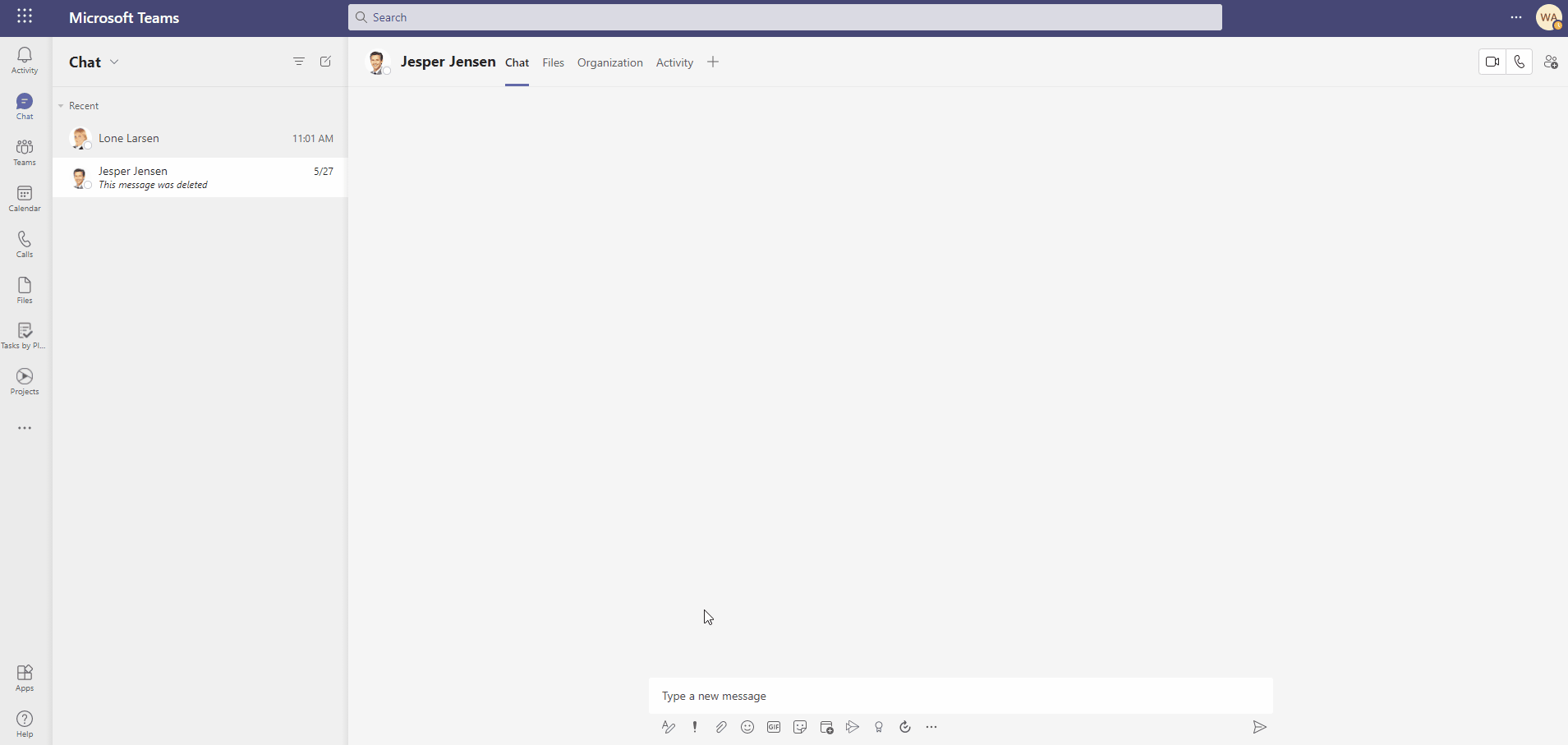This screenshot has height=745, width=1568.
Task: Switch to the Activity tab in chat header
Action: pos(674,62)
